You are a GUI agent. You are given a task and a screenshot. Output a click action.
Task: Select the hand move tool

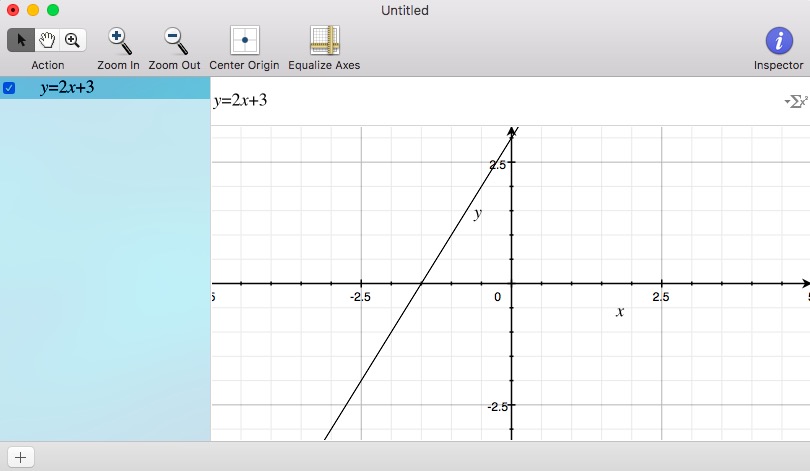coord(46,40)
